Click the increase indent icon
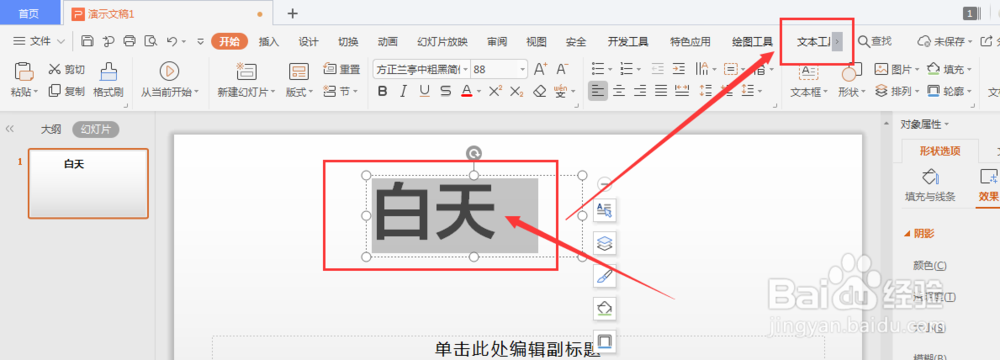This screenshot has width=1000, height=360. point(679,69)
